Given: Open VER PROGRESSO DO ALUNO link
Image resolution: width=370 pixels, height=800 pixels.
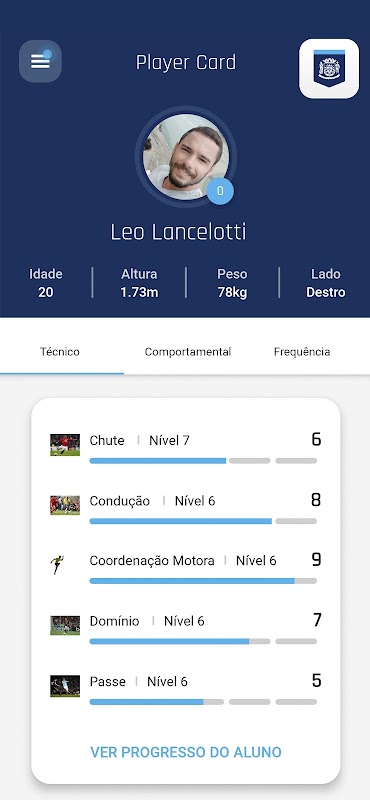Looking at the screenshot, I should coord(186,752).
